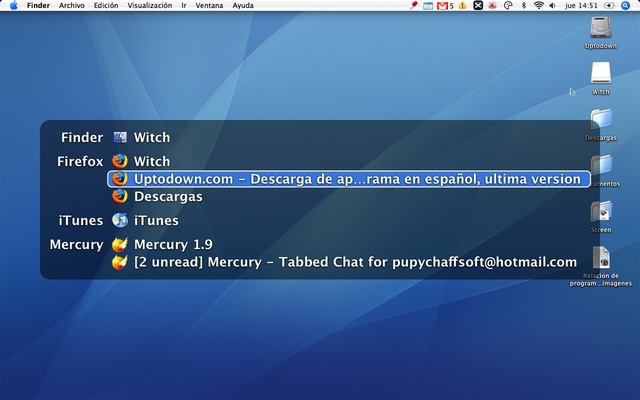Select the Uptodown.com Firefox window entry
The width and height of the screenshot is (640, 400).
349,179
